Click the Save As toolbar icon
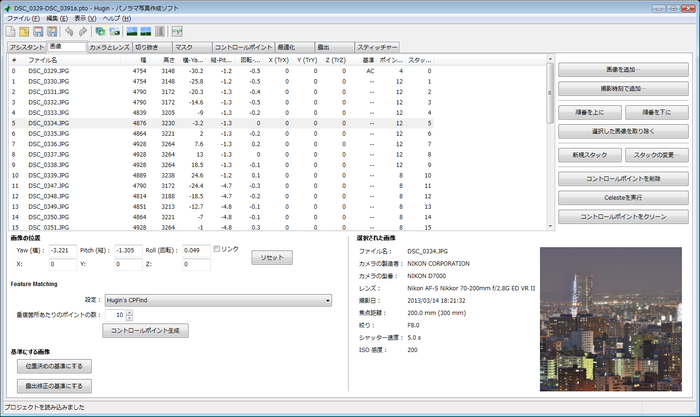 point(52,31)
